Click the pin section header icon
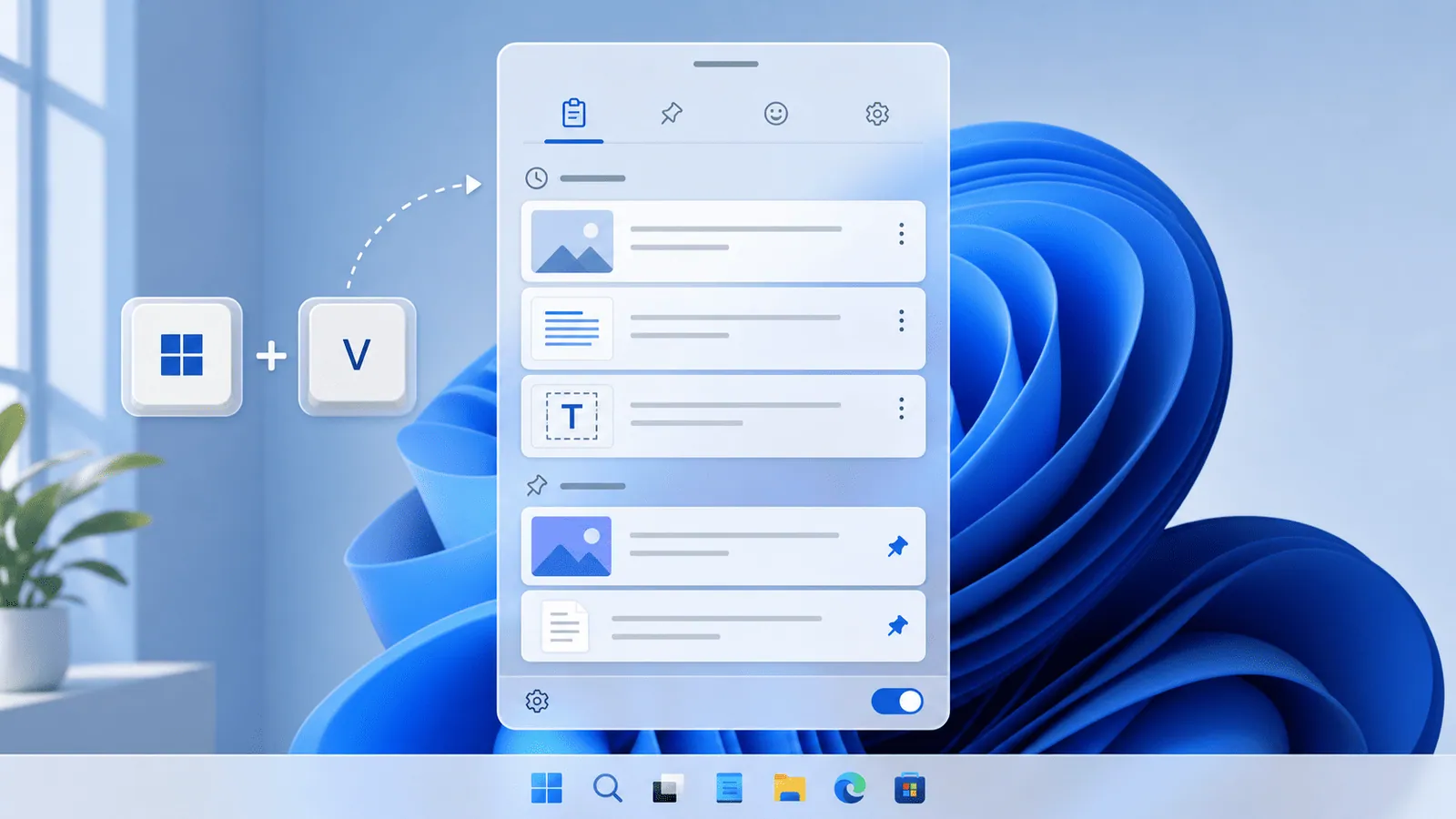 click(x=537, y=485)
